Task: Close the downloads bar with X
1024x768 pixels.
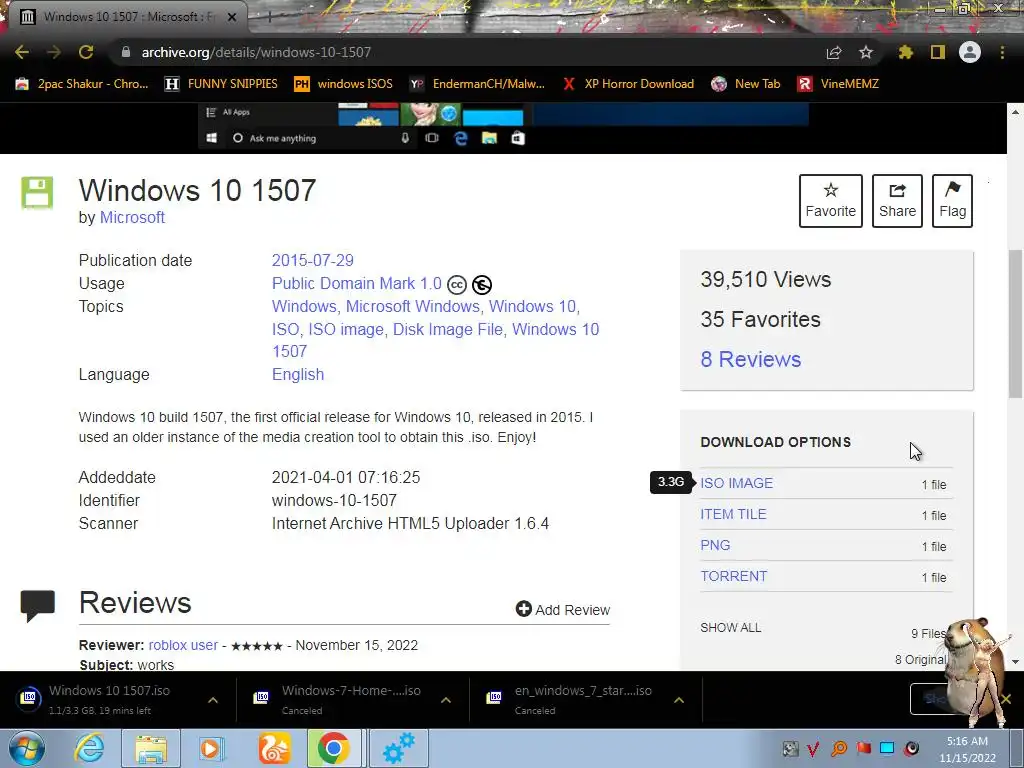Action: pyautogui.click(x=1006, y=699)
